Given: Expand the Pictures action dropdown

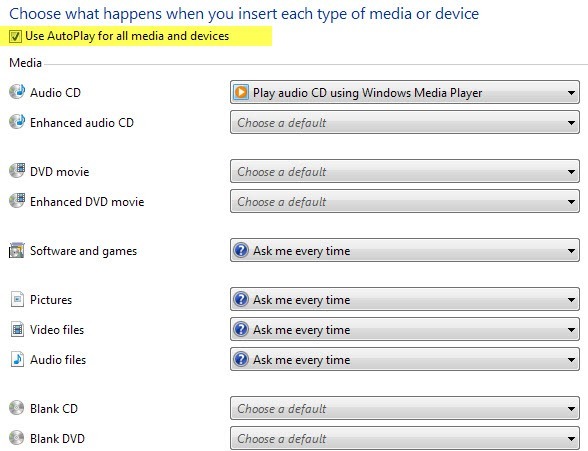Looking at the screenshot, I should [405, 300].
